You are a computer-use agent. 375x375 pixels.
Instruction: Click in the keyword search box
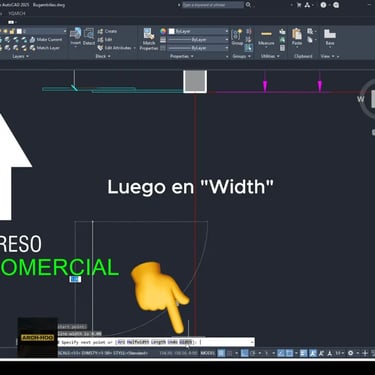pyautogui.click(x=213, y=5)
